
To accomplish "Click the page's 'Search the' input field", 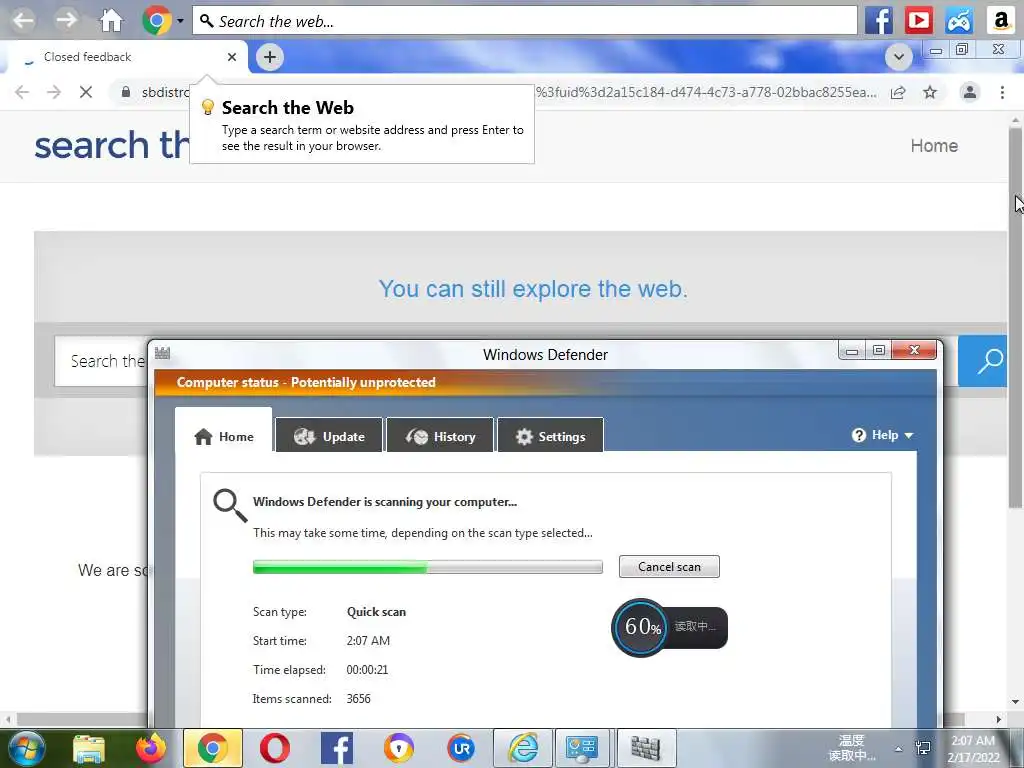I will pyautogui.click(x=102, y=361).
